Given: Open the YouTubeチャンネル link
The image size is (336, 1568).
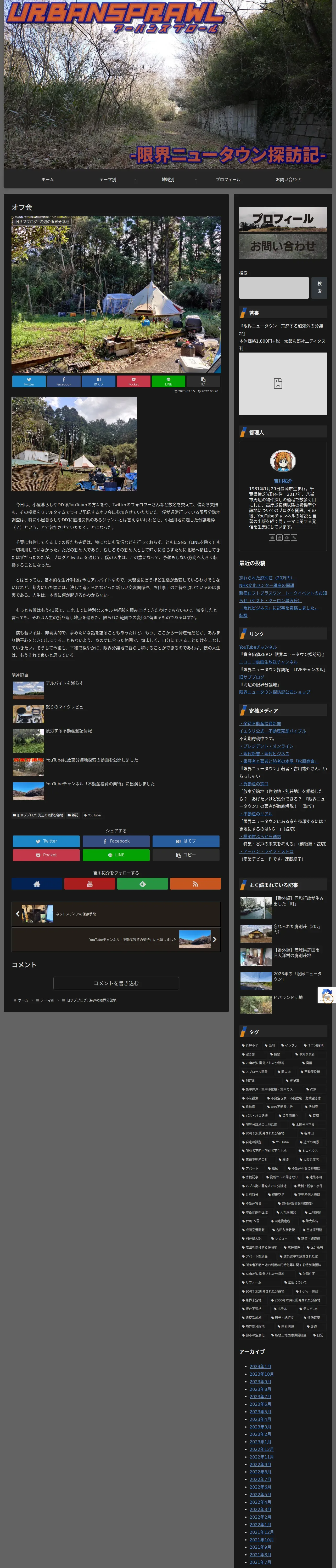Looking at the screenshot, I should (258, 647).
